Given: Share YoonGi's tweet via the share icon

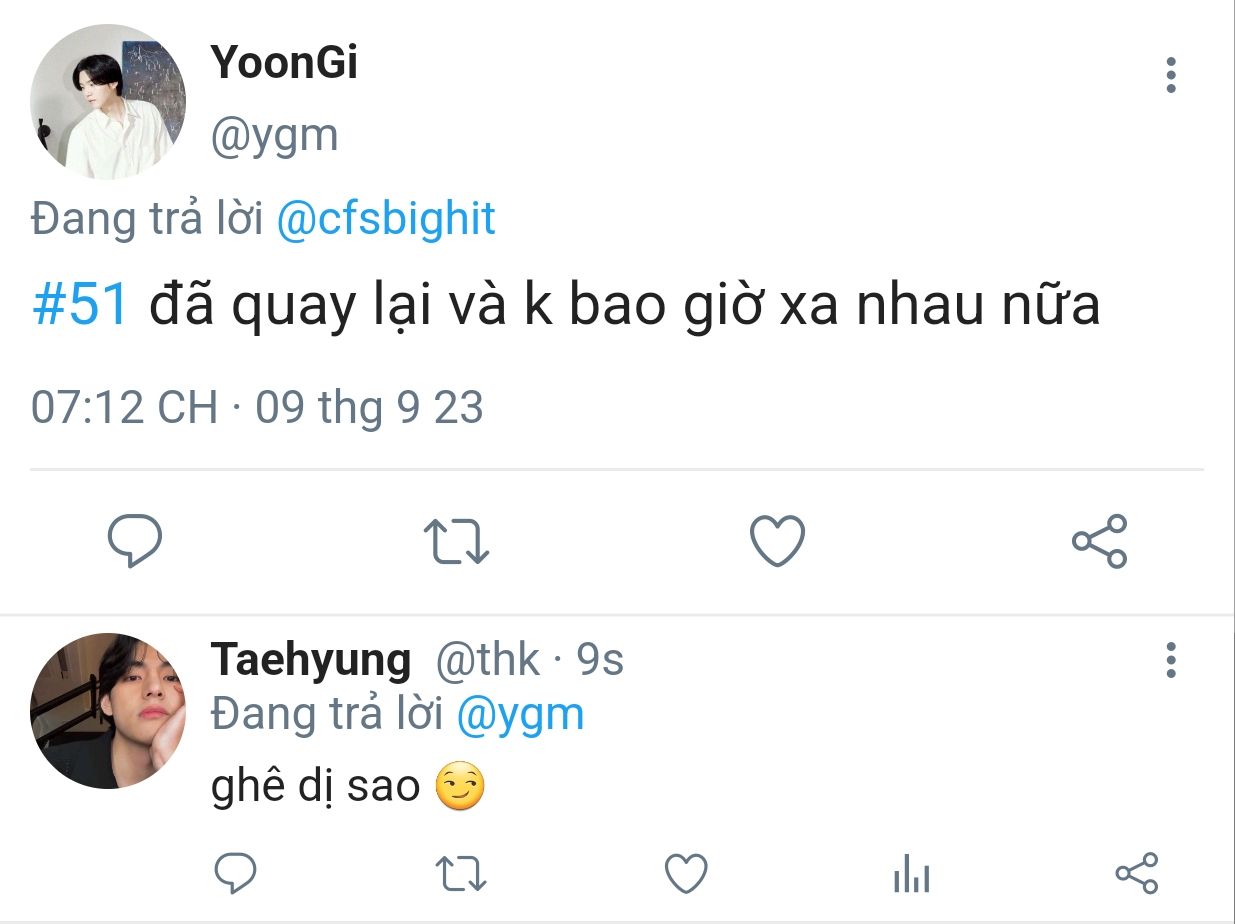Looking at the screenshot, I should (1099, 541).
